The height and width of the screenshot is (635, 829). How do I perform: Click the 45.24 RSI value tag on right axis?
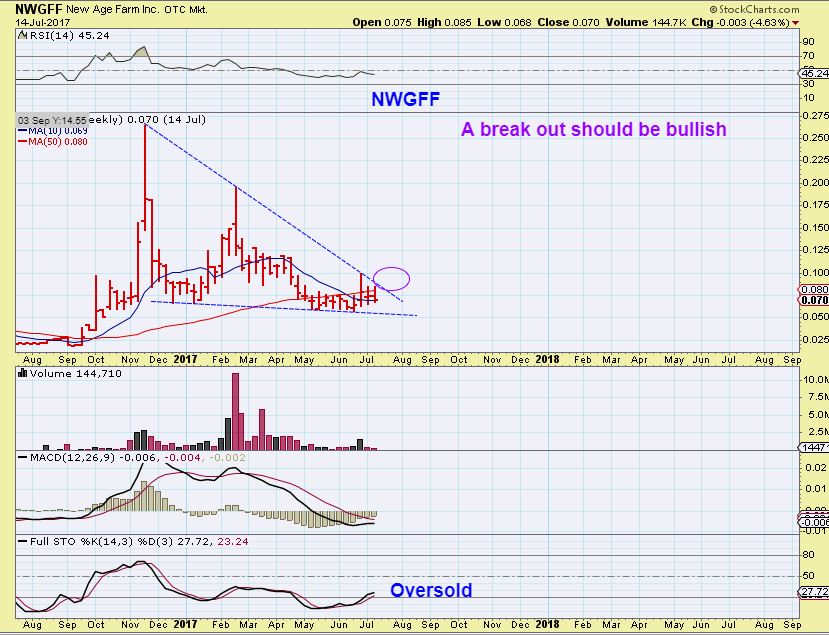point(815,73)
